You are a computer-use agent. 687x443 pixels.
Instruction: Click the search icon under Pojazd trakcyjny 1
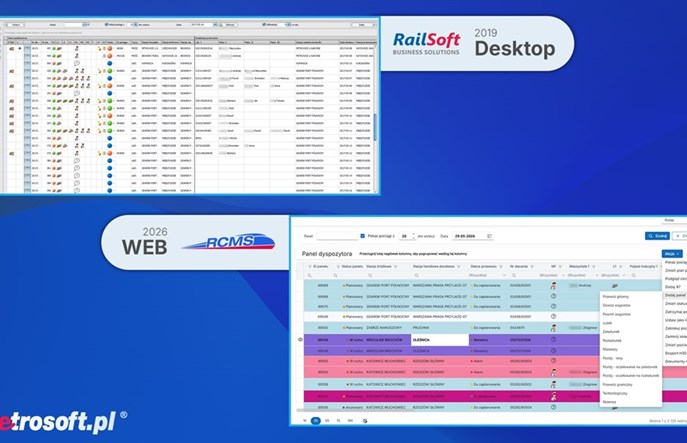pyautogui.click(x=633, y=276)
